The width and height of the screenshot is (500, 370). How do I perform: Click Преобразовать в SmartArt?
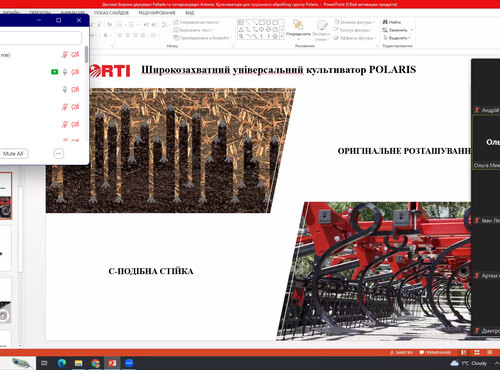202,38
